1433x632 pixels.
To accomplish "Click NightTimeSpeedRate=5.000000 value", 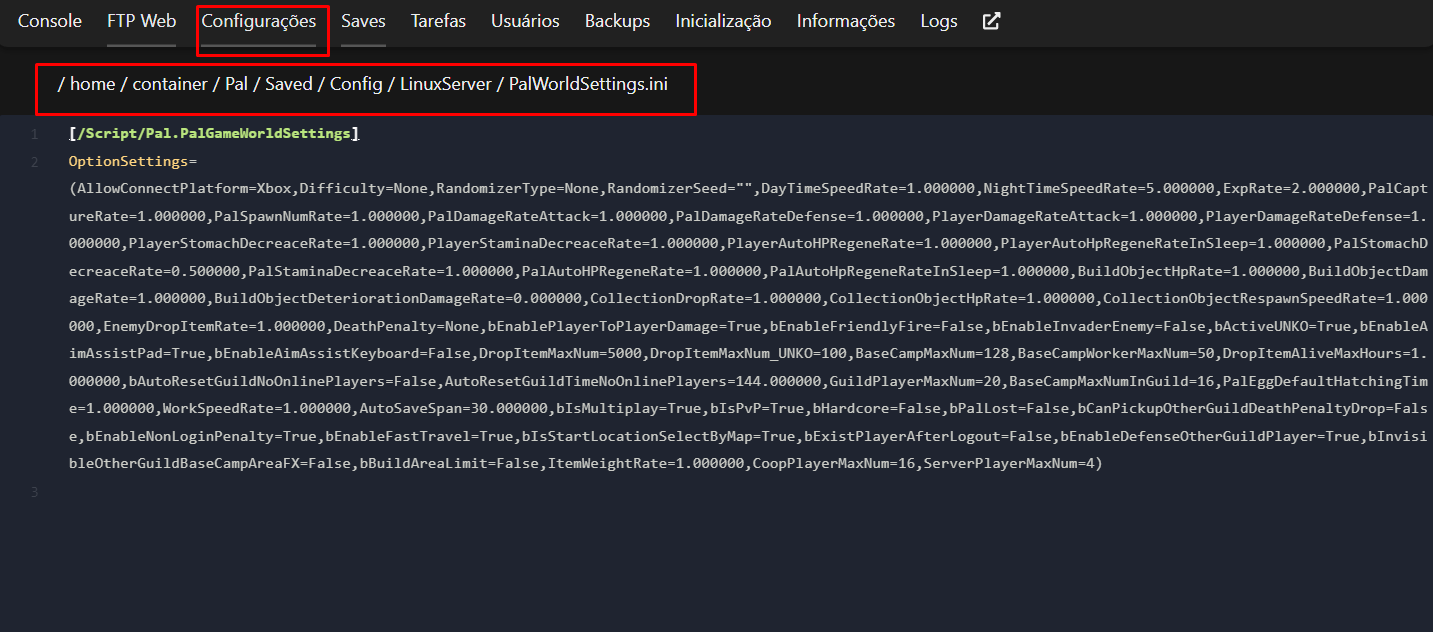I will pos(1099,188).
